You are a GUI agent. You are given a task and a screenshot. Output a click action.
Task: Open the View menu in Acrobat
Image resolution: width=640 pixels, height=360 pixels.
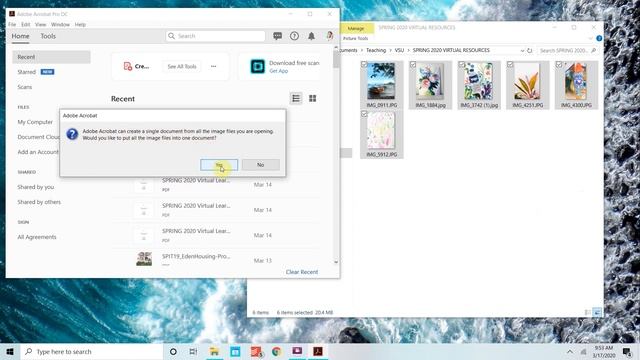pos(40,24)
